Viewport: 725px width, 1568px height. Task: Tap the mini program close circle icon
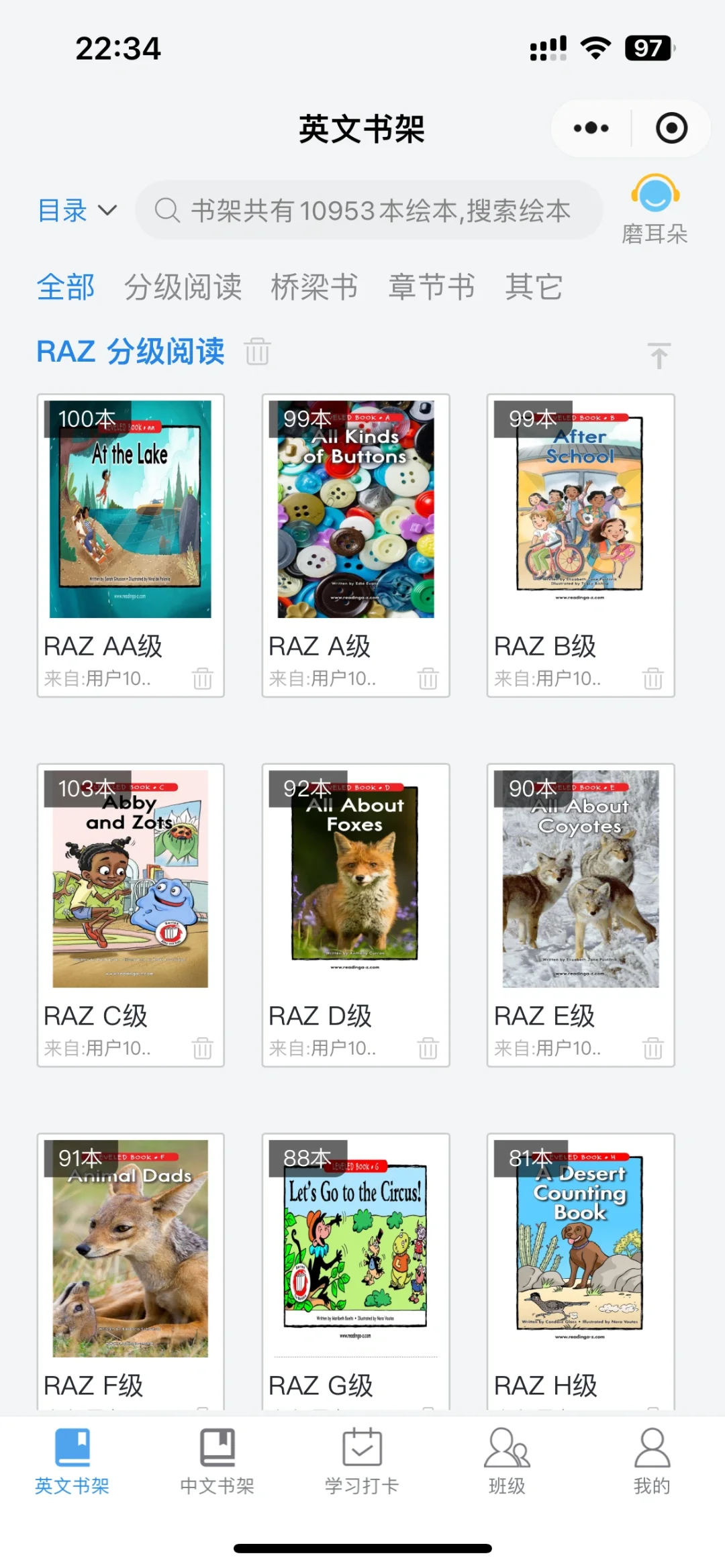pyautogui.click(x=671, y=128)
